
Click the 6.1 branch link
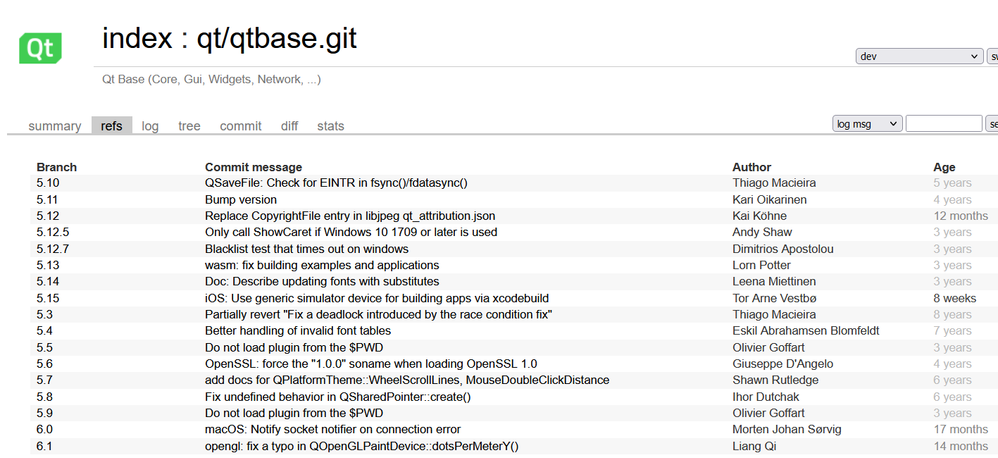click(45, 446)
